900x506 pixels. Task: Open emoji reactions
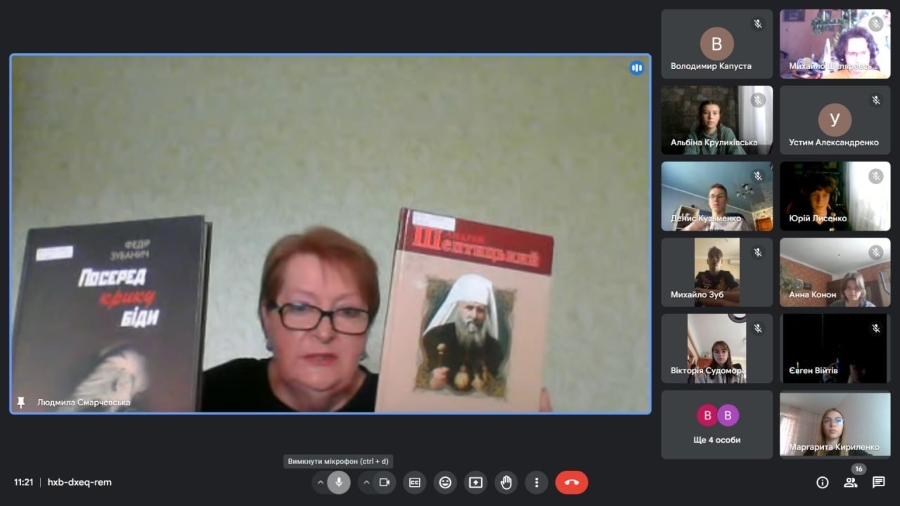tap(445, 482)
